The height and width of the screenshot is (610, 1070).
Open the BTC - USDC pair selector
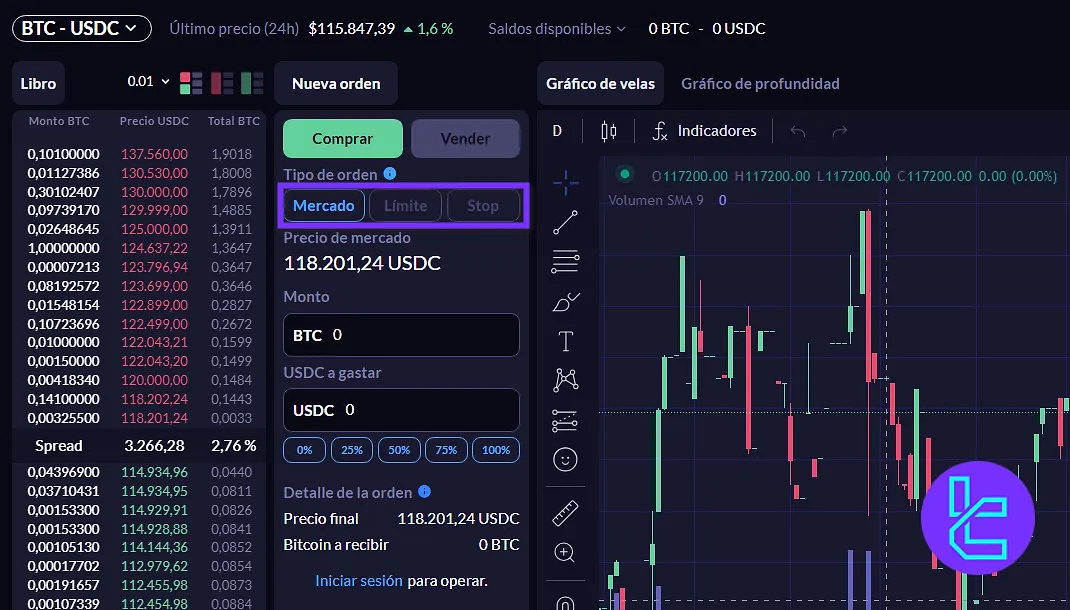pyautogui.click(x=81, y=28)
